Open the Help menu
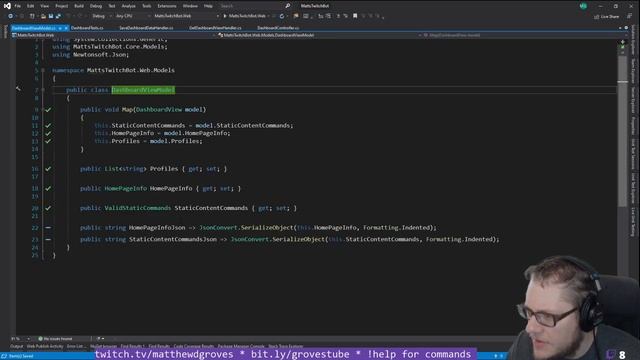The width and height of the screenshot is (640, 360). coord(208,6)
